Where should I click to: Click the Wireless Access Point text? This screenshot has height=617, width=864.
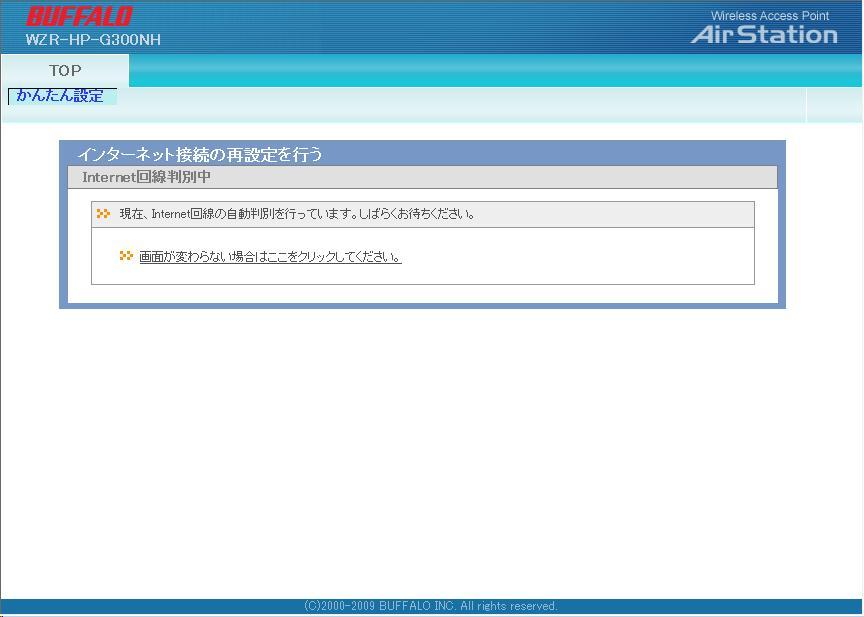tap(769, 16)
